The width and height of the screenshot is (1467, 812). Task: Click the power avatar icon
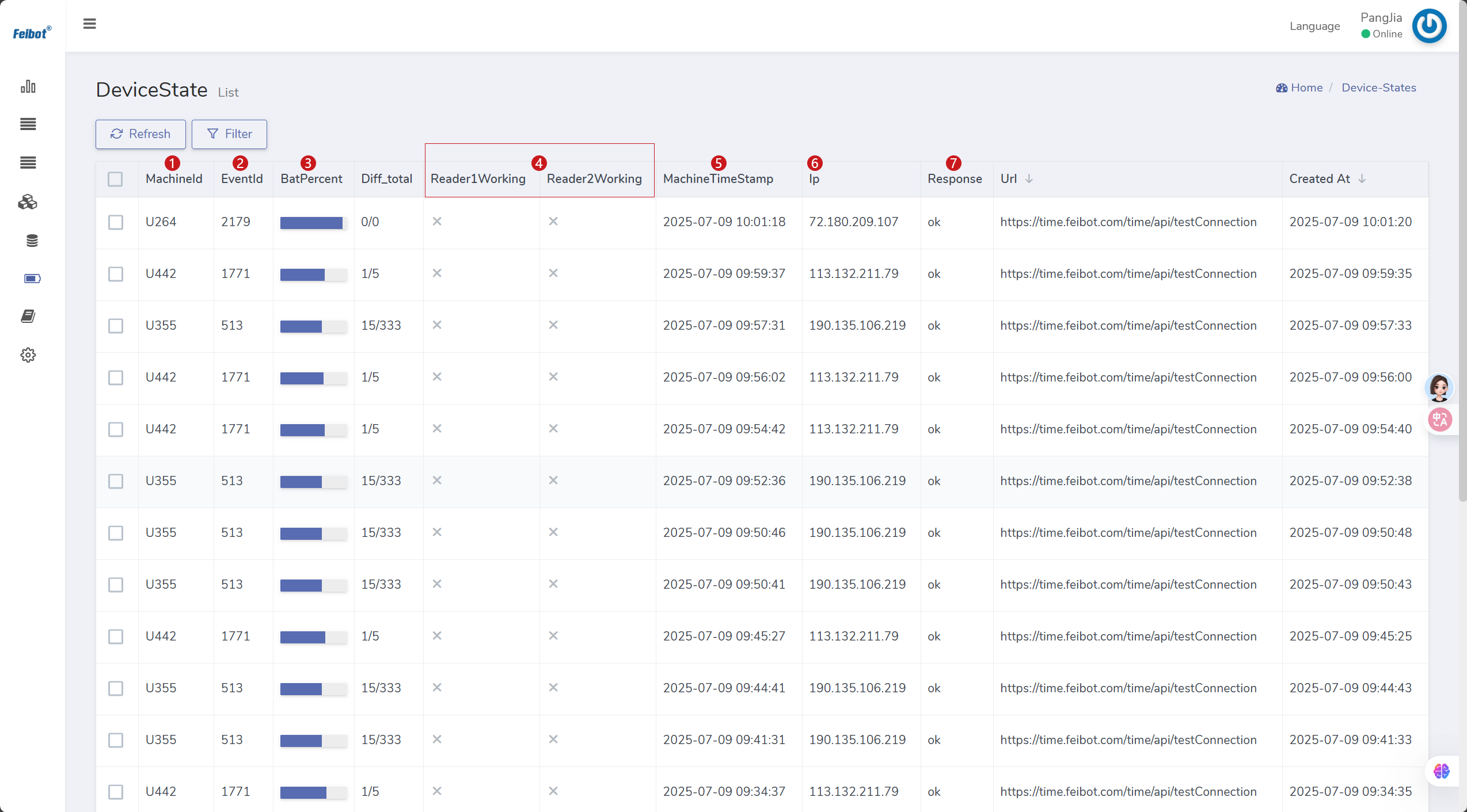(1430, 26)
